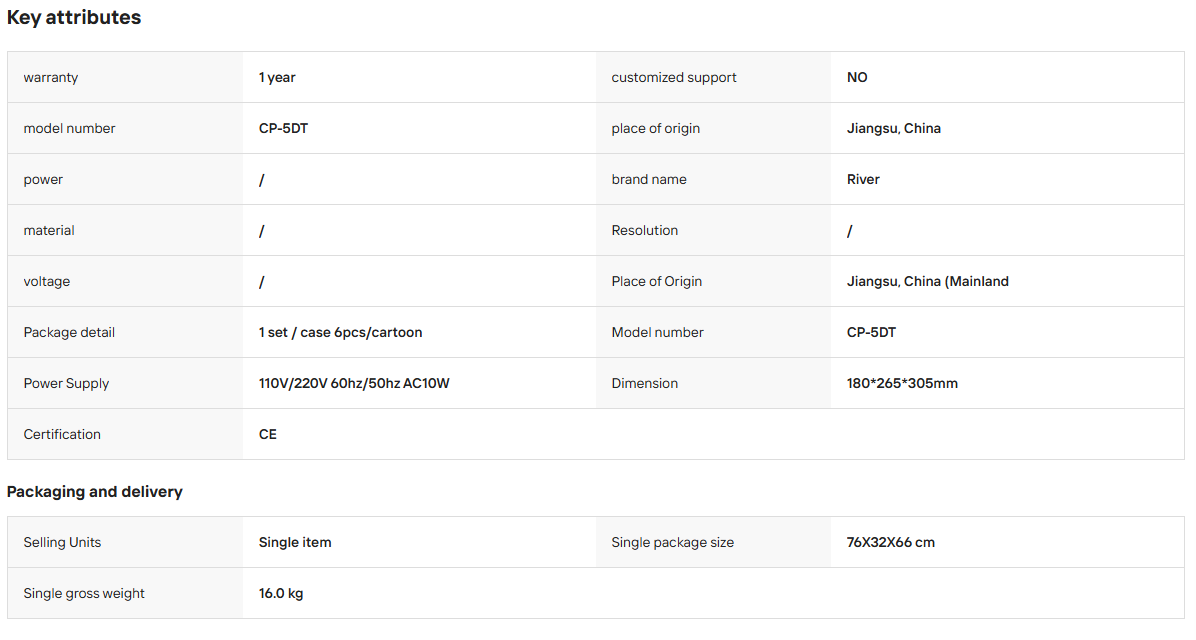Screen dimensions: 1196x640
Task: Select the customized support value NO
Action: (x=857, y=77)
